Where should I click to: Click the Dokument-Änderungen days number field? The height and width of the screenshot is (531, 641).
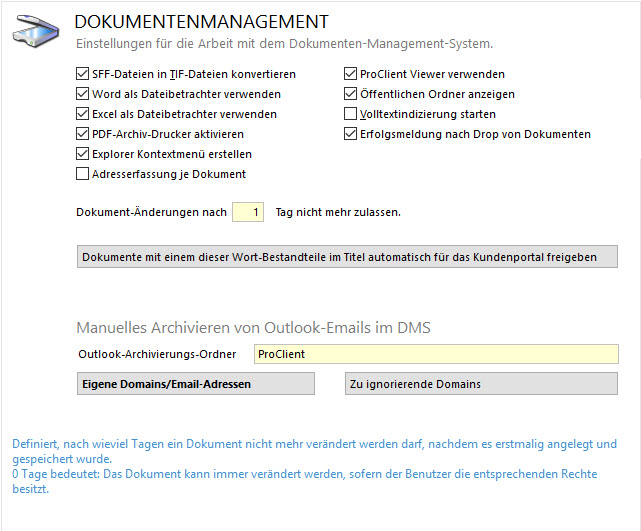click(248, 212)
